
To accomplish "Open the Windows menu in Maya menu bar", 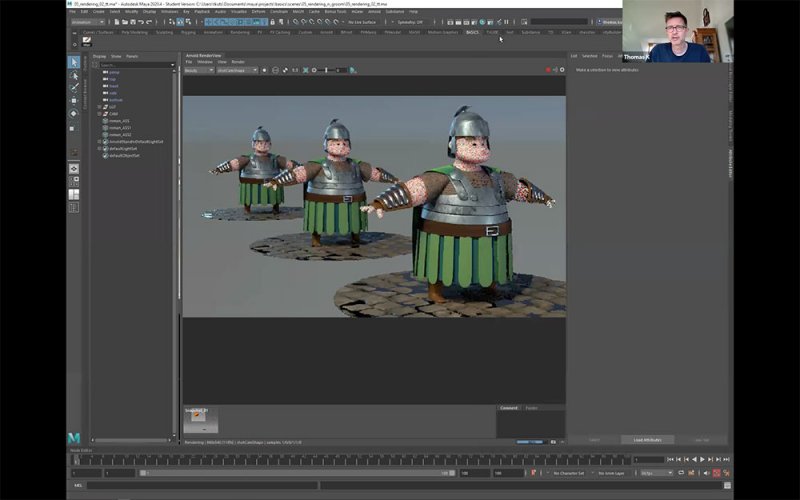I will pos(169,11).
